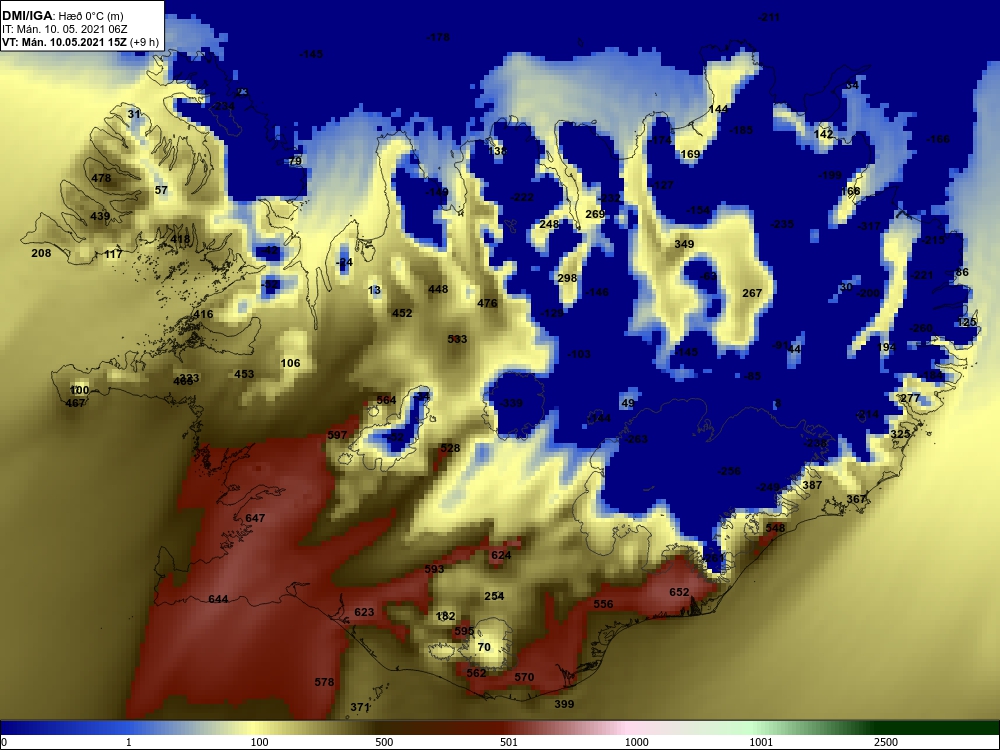Select the 325 map value
Image resolution: width=1000 pixels, height=750 pixels.
[x=900, y=434]
